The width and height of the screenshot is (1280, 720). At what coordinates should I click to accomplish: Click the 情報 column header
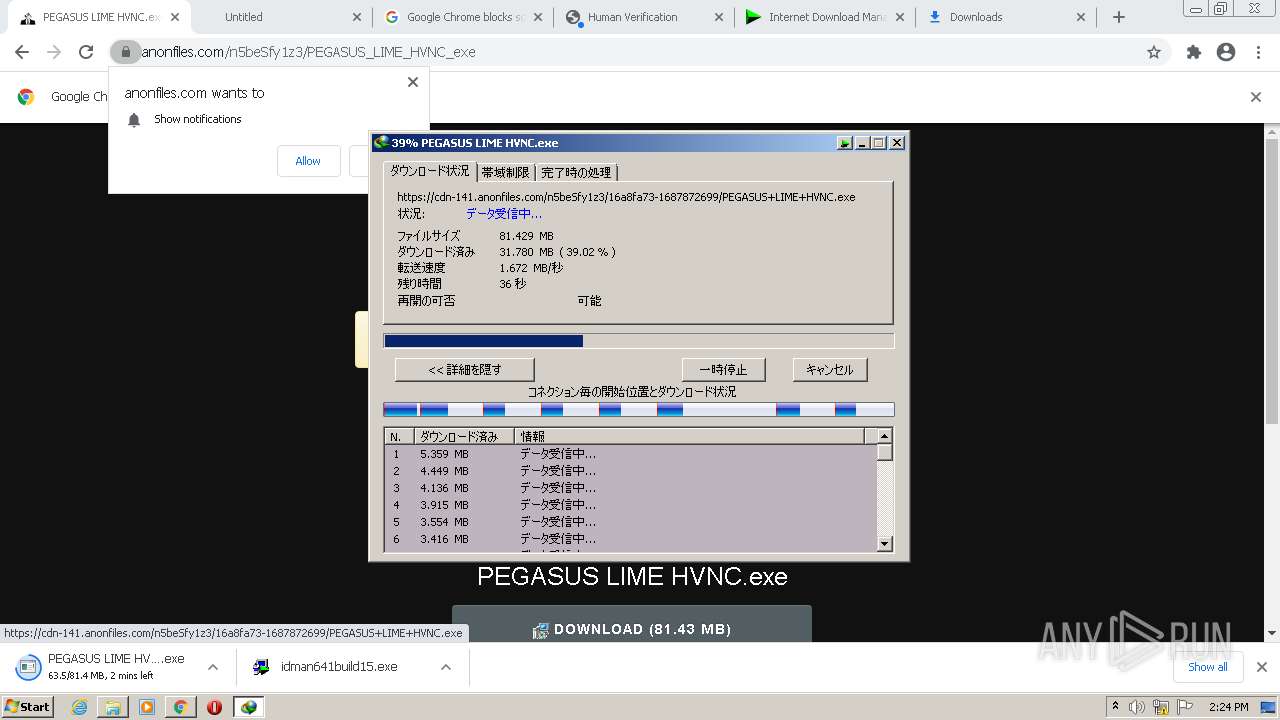[689, 437]
